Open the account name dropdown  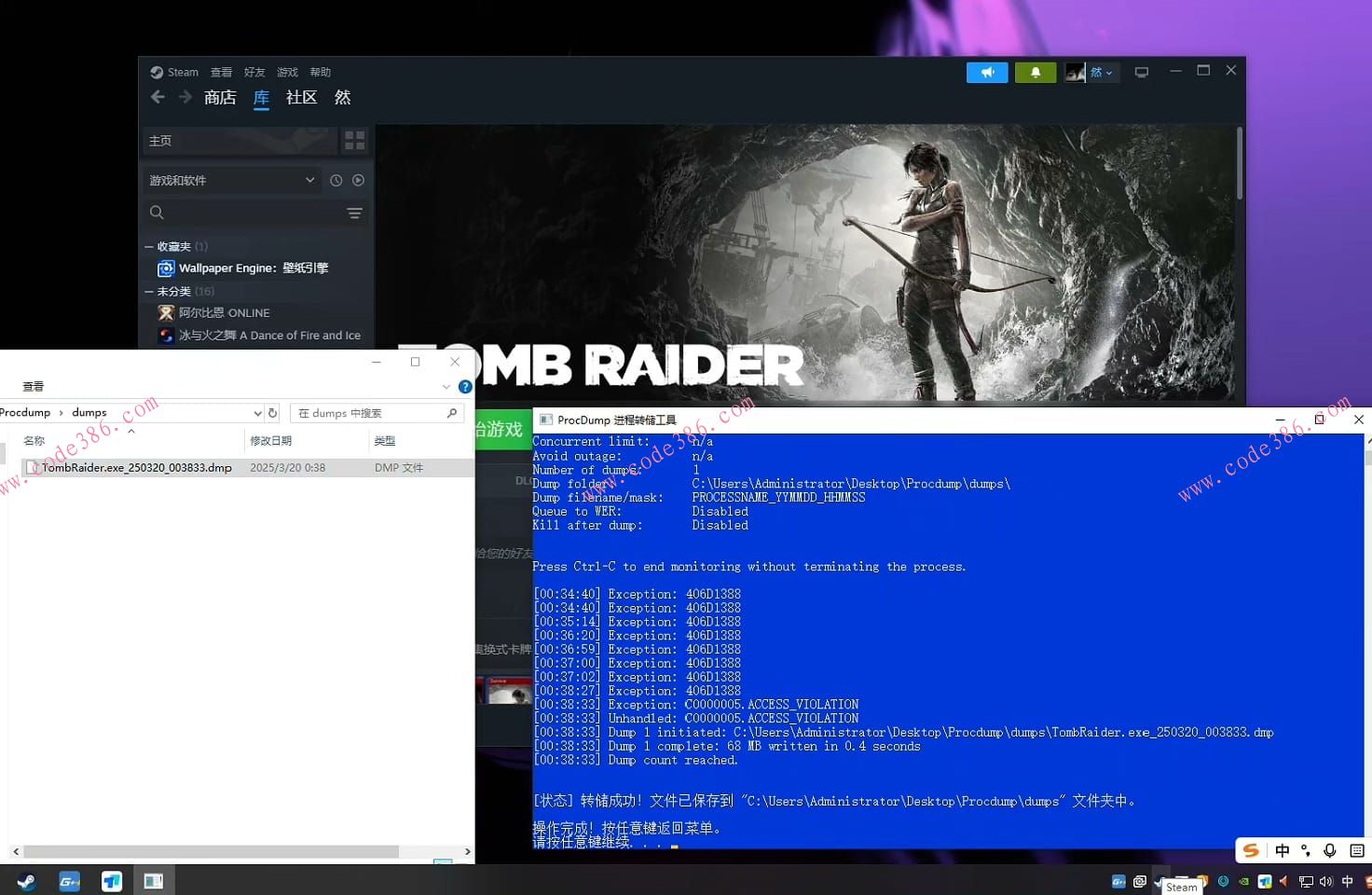pyautogui.click(x=1101, y=73)
